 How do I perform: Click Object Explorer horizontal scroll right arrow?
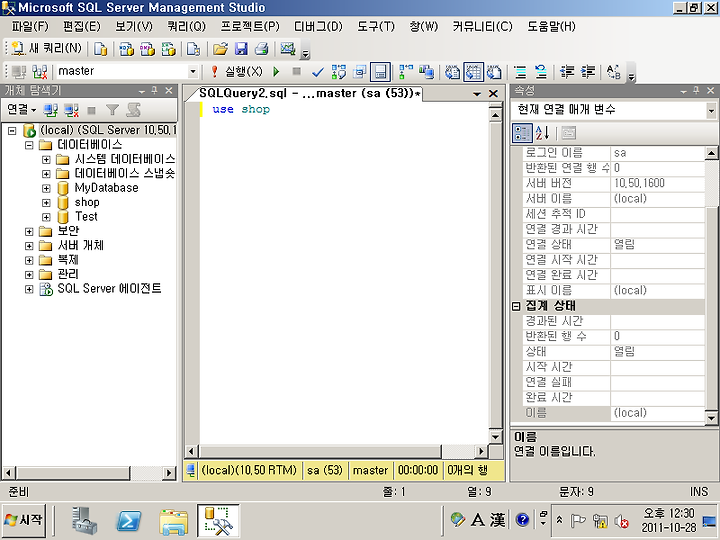pyautogui.click(x=169, y=472)
